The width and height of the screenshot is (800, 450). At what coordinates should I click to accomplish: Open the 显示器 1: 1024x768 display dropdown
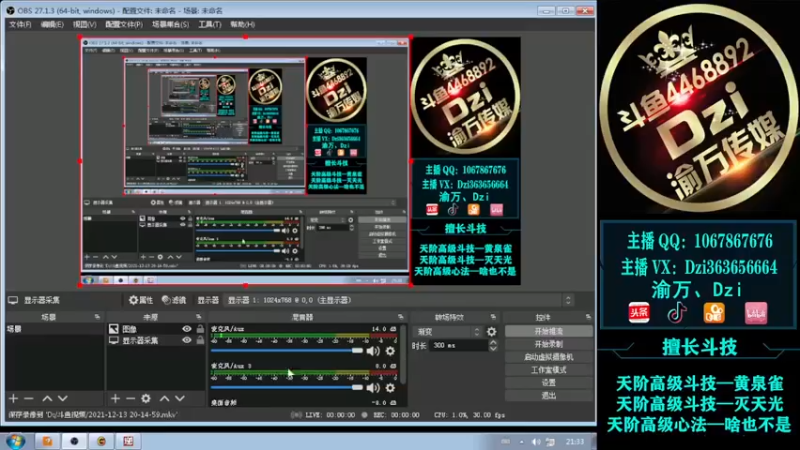click(399, 301)
